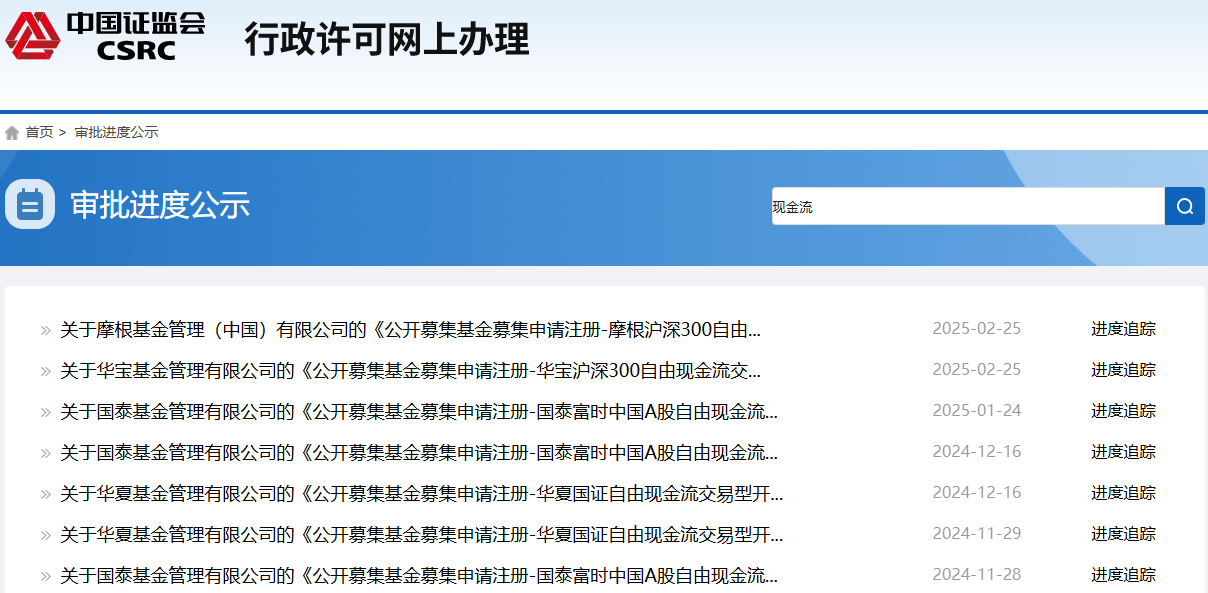Image resolution: width=1208 pixels, height=593 pixels.
Task: Click the chevron marker before 2024-11-29 华夏 entry
Action: (x=45, y=535)
